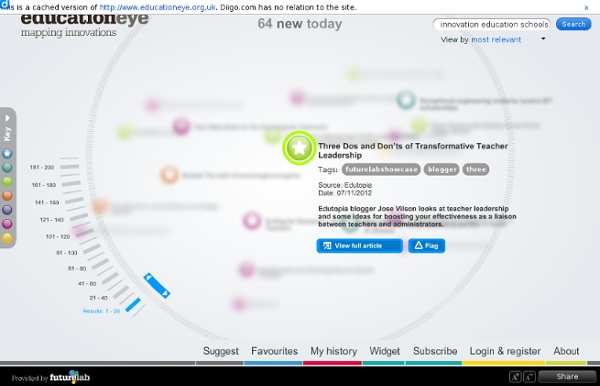Select results range 161 - 180
This screenshot has height=386, width=600.
[x=44, y=185]
